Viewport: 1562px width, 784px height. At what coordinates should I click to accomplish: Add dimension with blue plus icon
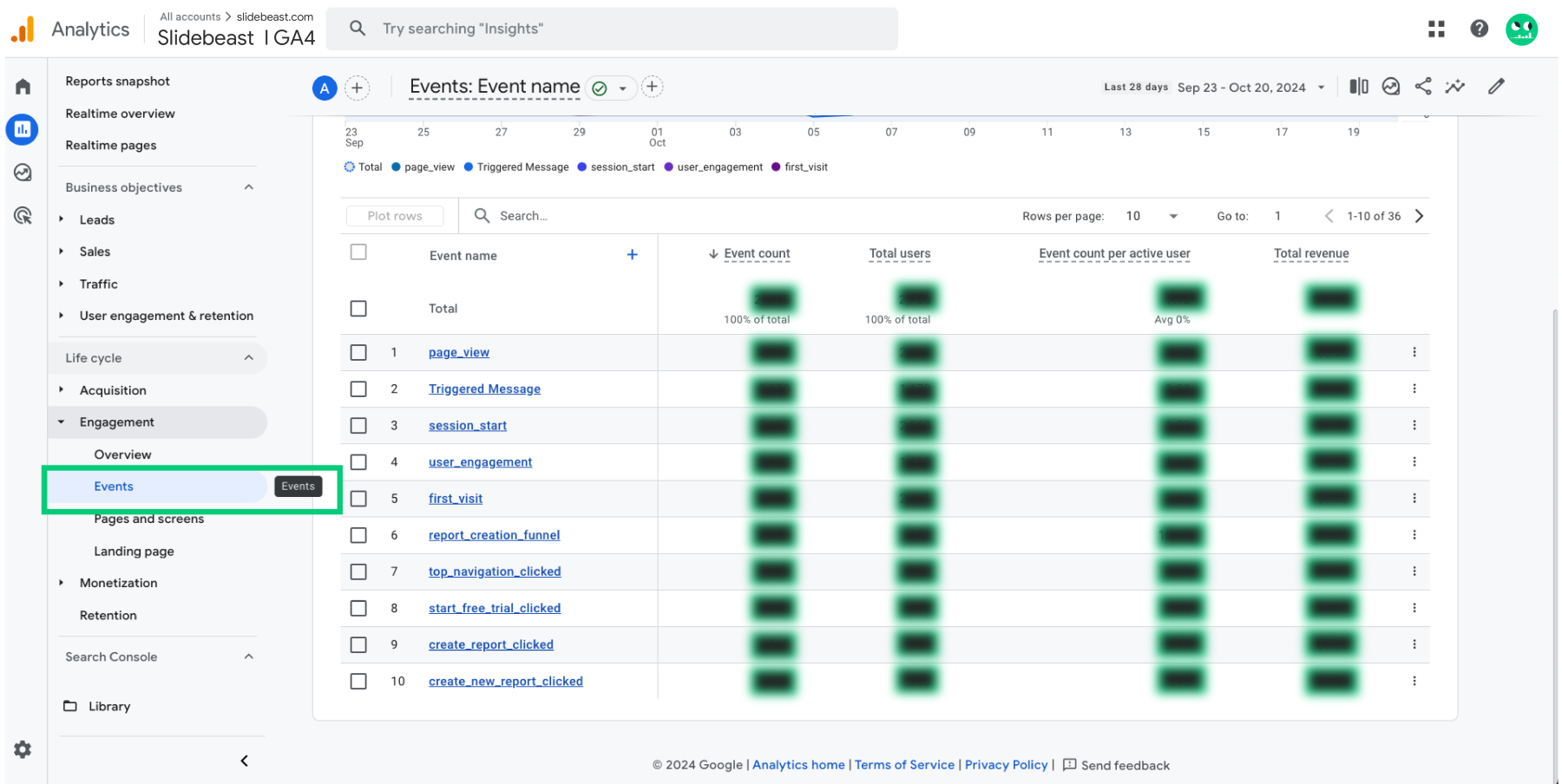point(632,254)
